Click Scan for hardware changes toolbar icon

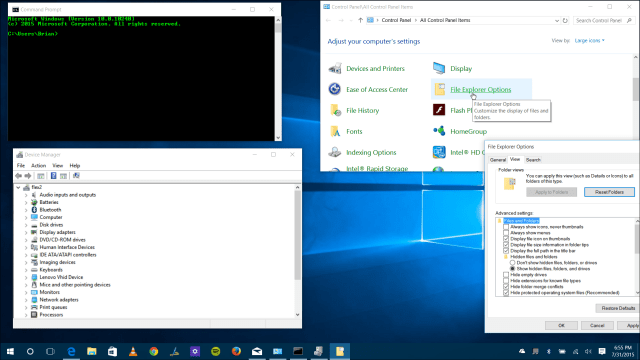(x=76, y=176)
